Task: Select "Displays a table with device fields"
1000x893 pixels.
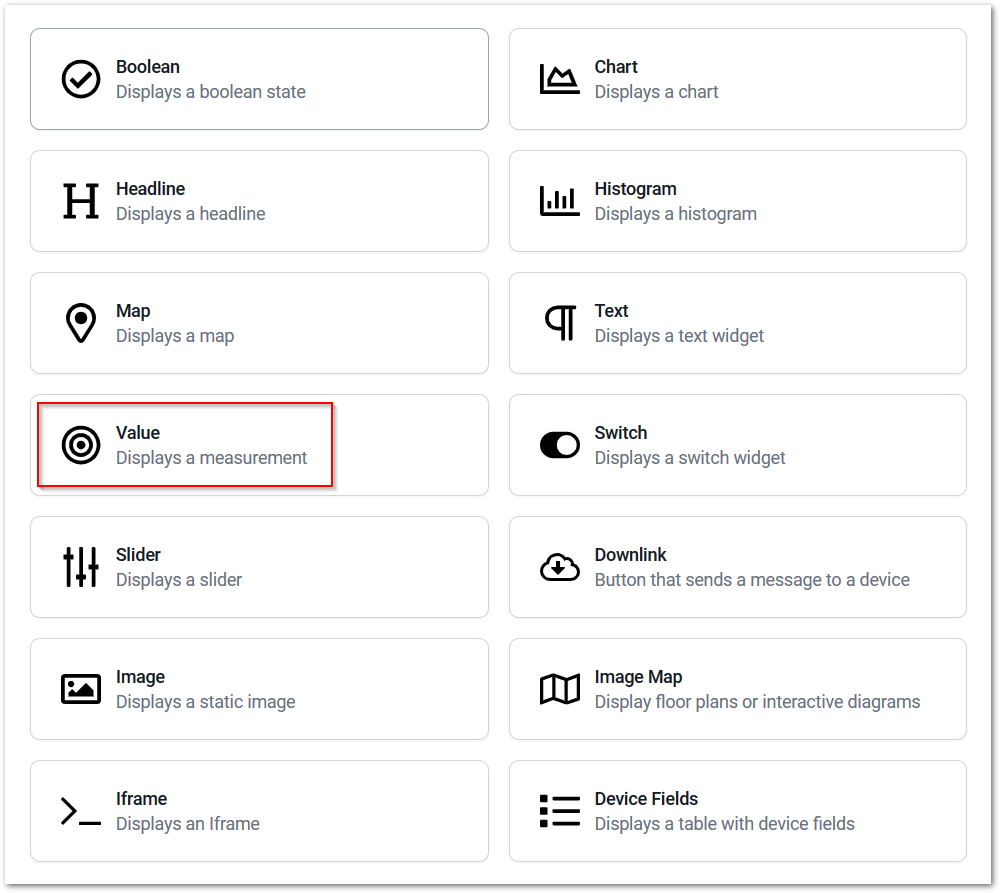Action: click(x=724, y=823)
